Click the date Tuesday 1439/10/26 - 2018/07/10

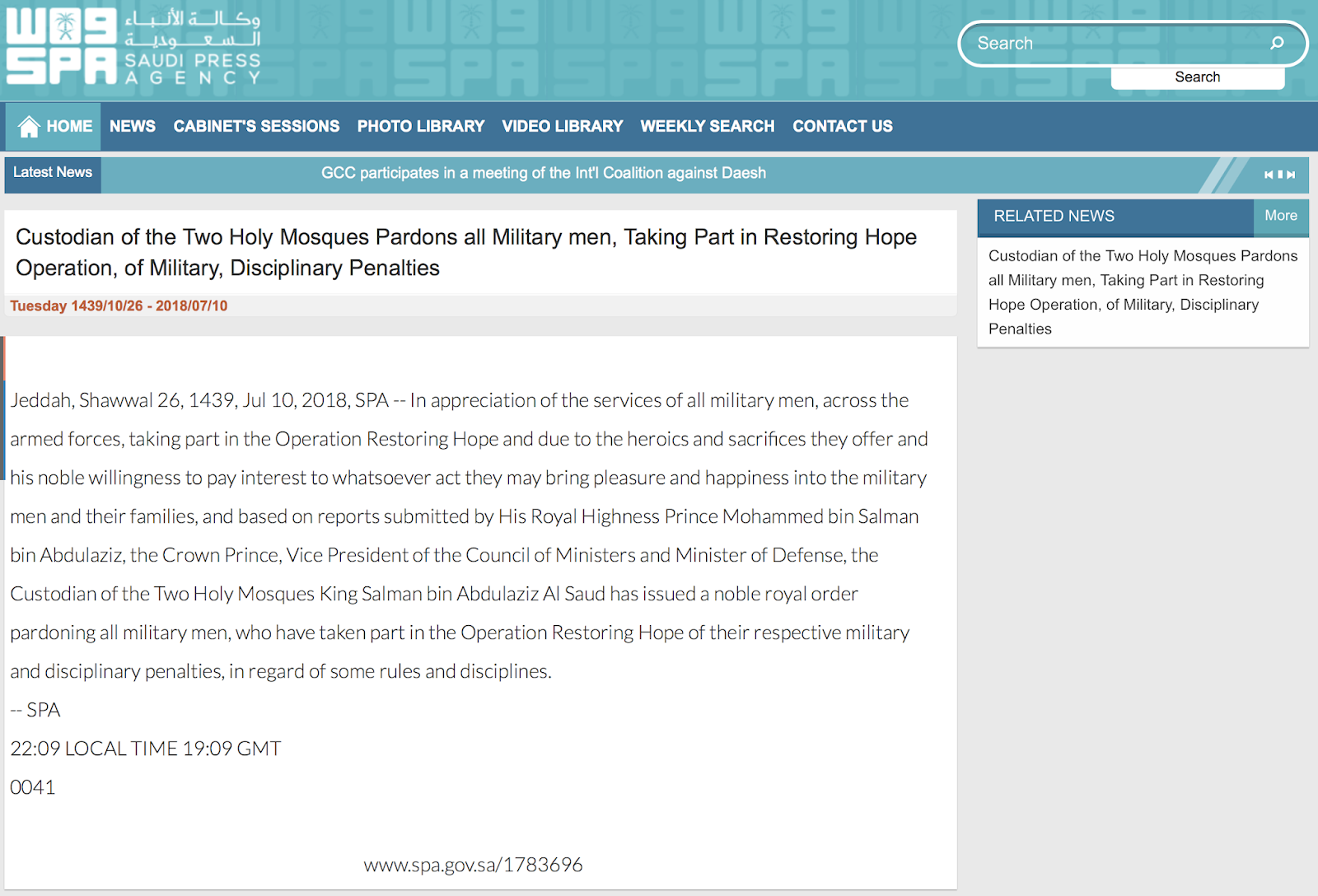pyautogui.click(x=119, y=306)
